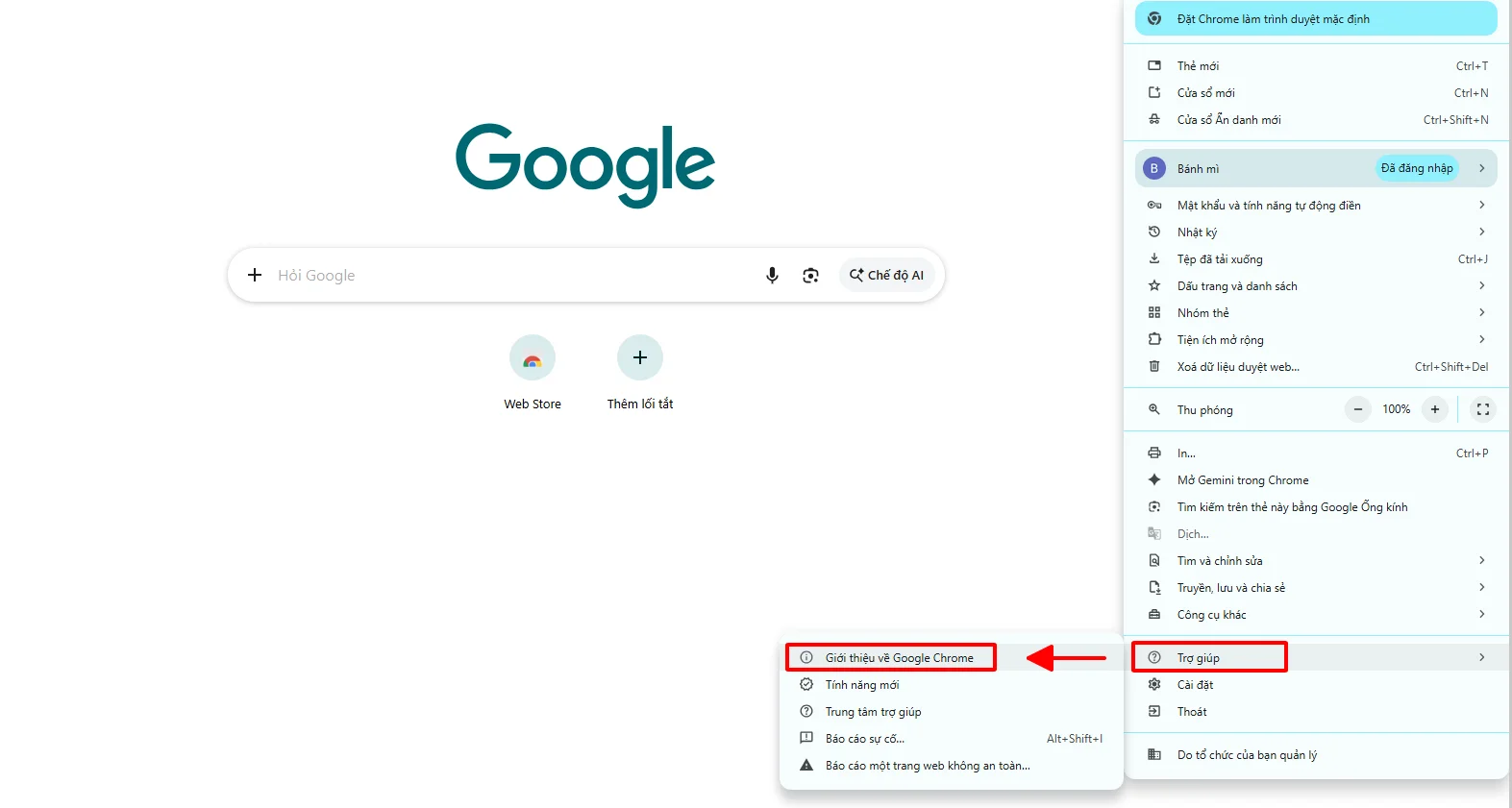This screenshot has width=1512, height=808.
Task: Expand the Bánh mì profile submenu arrow
Action: click(x=1482, y=168)
